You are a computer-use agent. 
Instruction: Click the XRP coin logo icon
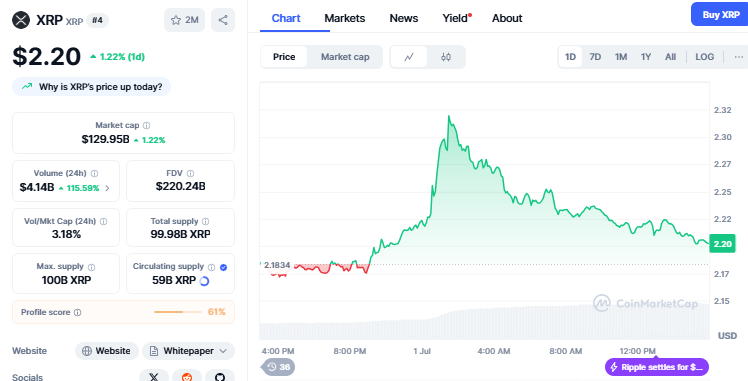coord(21,20)
